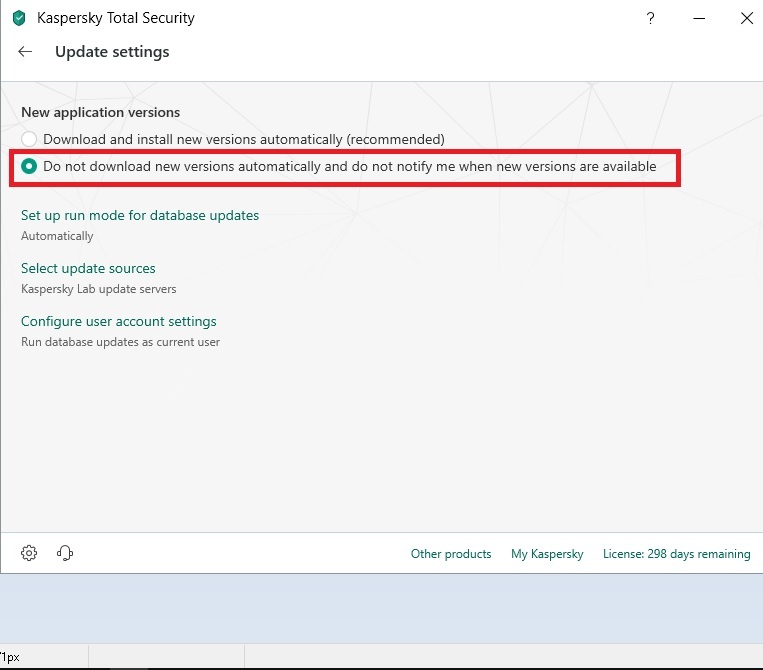Click the Automatically status text
Screen dimensions: 763x670
click(57, 236)
